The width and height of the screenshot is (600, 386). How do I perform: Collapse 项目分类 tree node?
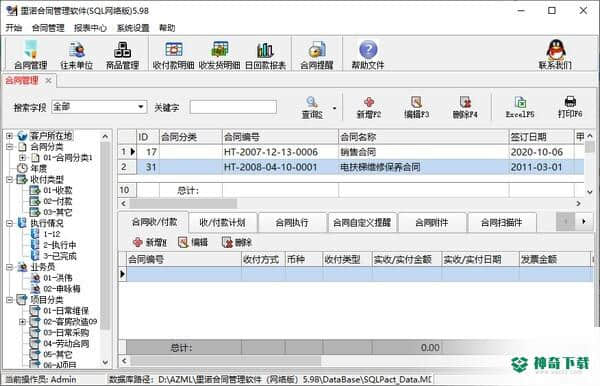click(10, 300)
